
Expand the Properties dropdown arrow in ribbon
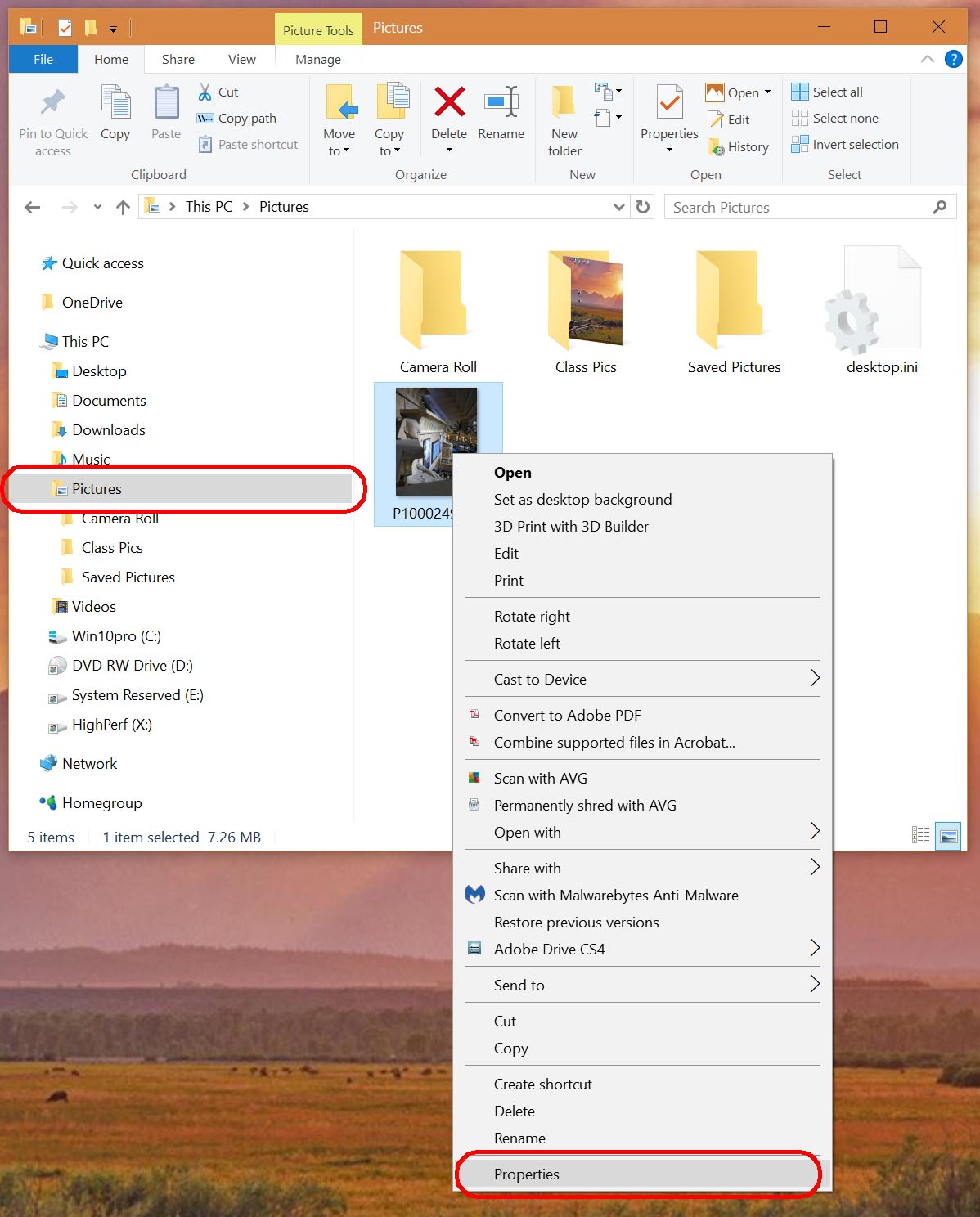click(x=669, y=150)
